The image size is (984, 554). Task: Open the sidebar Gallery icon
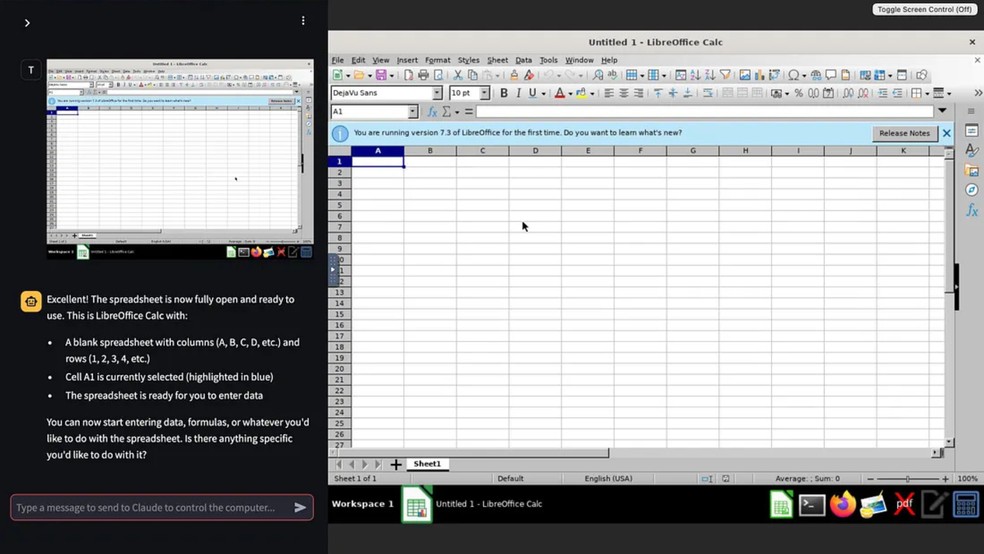[971, 171]
